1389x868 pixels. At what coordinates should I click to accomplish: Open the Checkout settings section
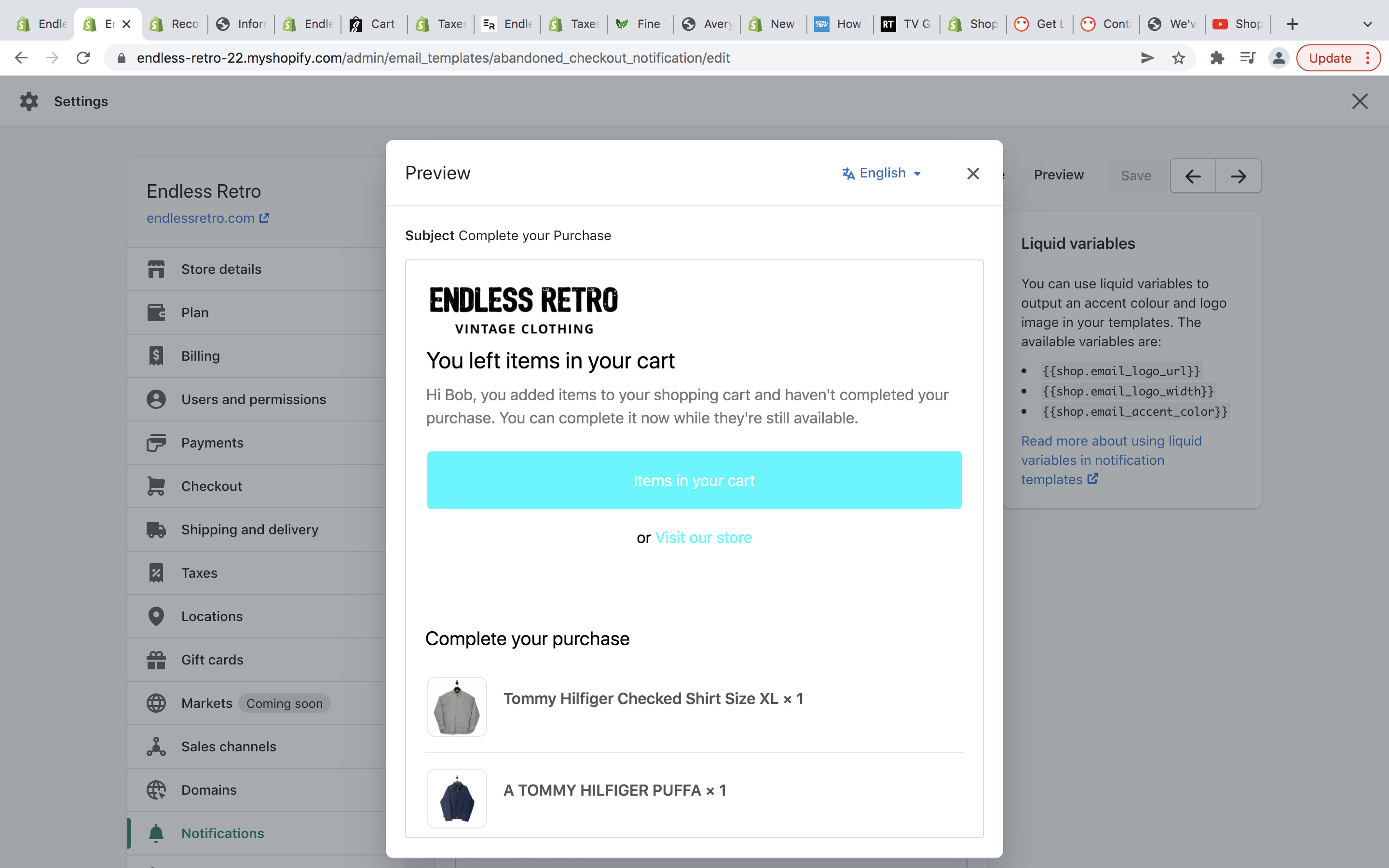point(256,486)
